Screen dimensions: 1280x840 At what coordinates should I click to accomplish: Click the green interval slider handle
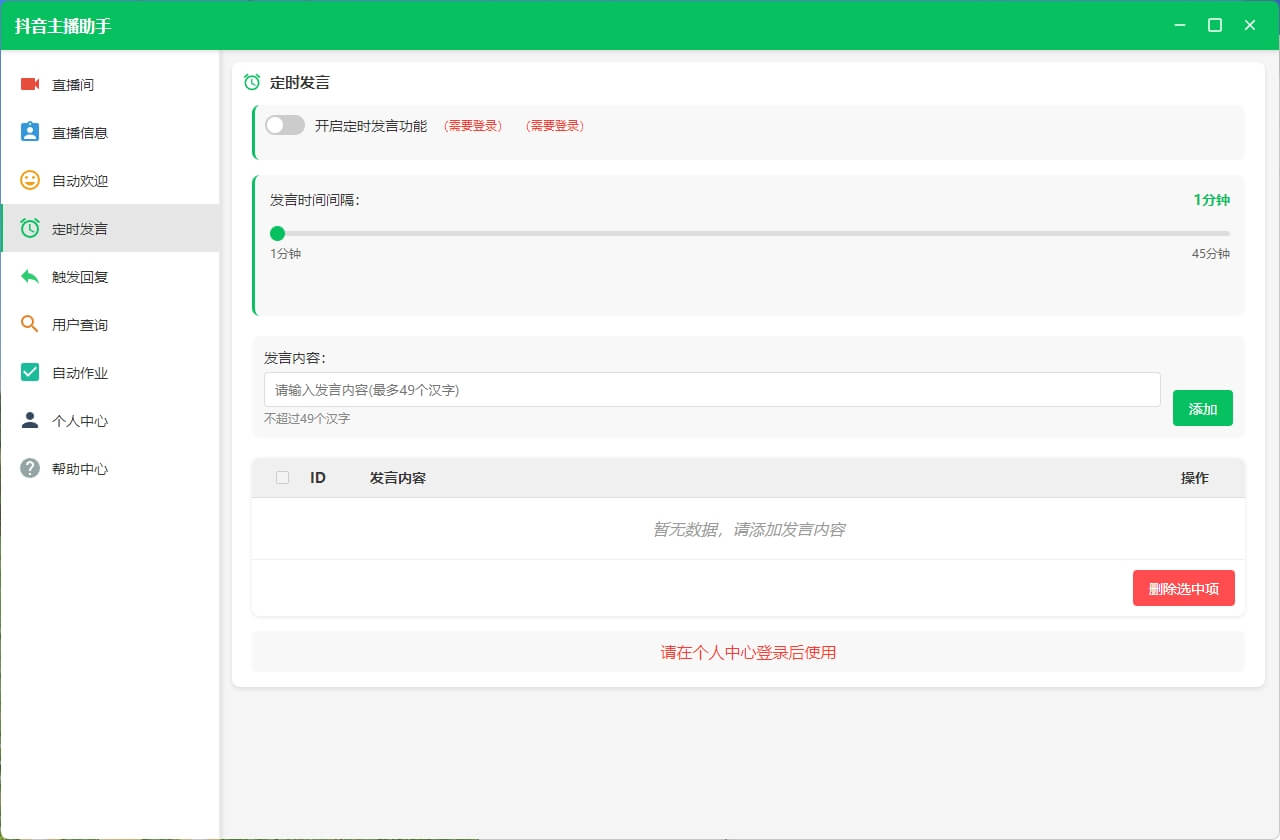pos(277,233)
